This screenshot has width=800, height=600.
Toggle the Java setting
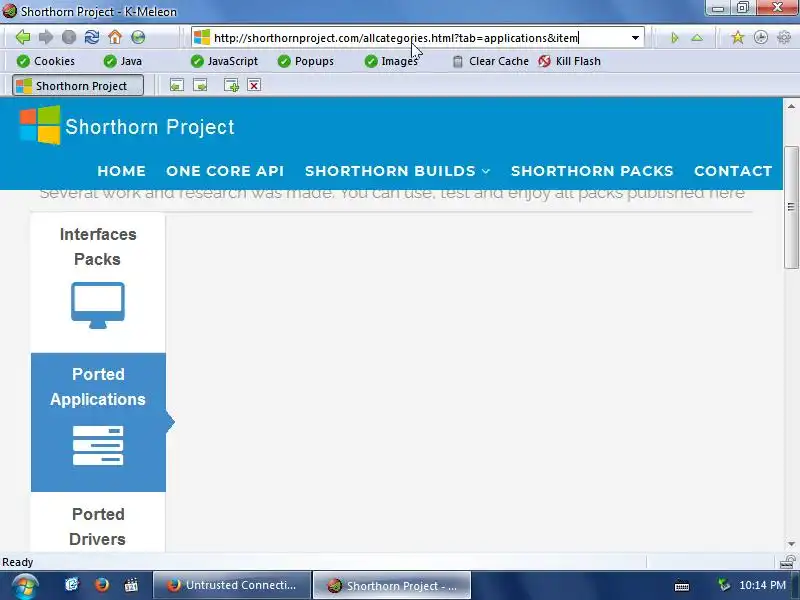pyautogui.click(x=122, y=61)
